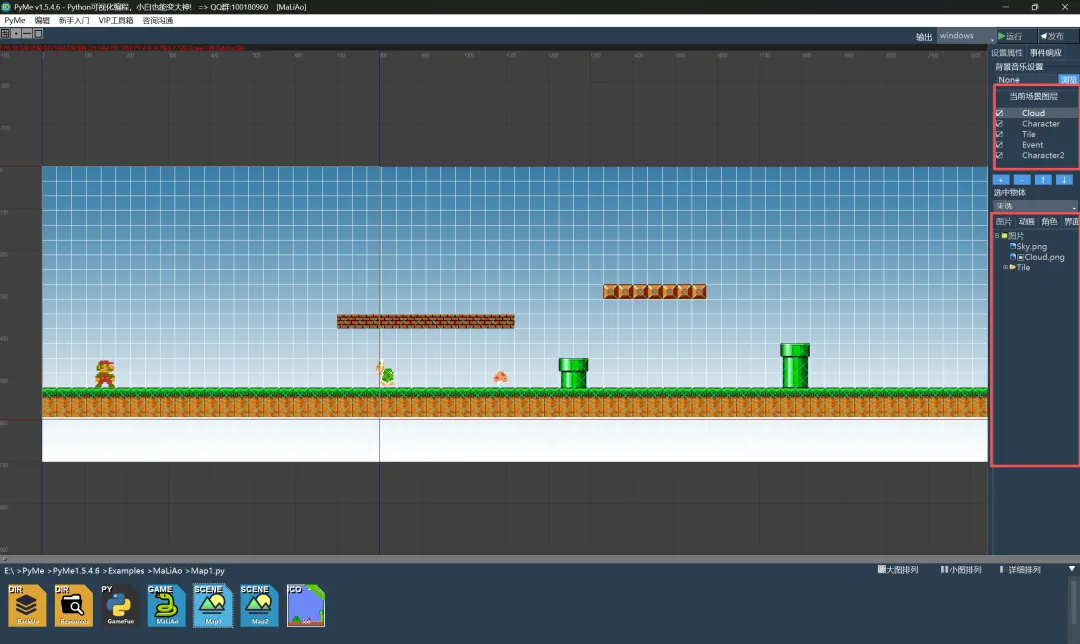
Task: Select the red brick platform
Action: coord(426,321)
